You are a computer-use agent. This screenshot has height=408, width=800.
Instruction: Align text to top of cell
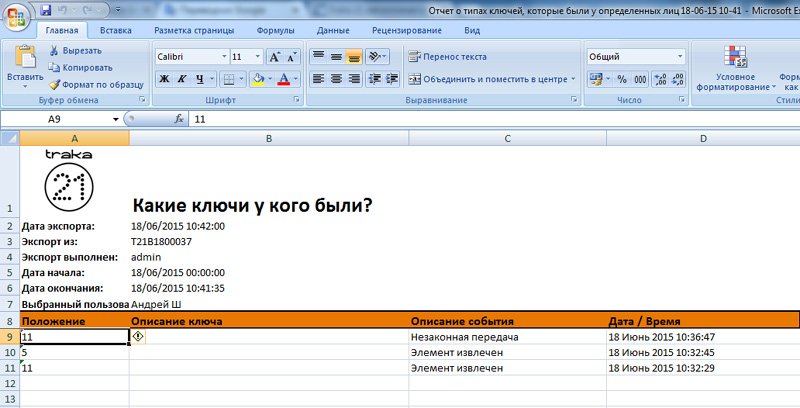coord(318,57)
